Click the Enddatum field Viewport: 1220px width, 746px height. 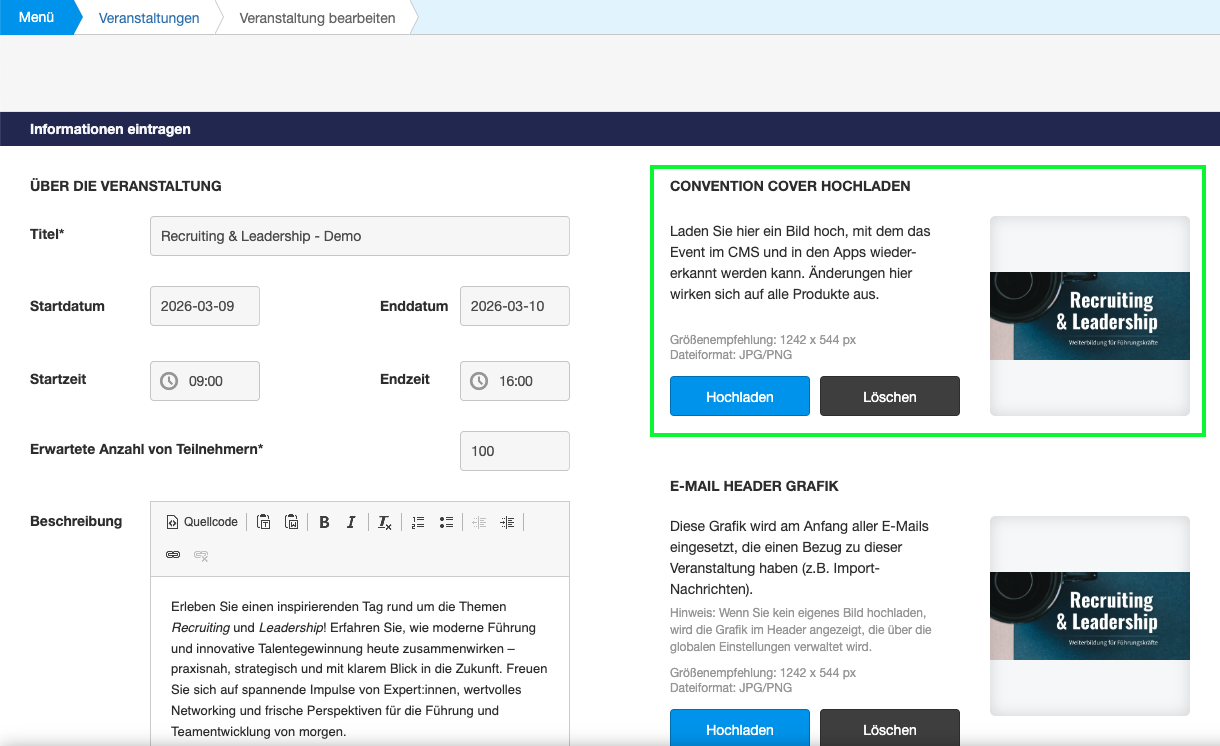click(515, 306)
